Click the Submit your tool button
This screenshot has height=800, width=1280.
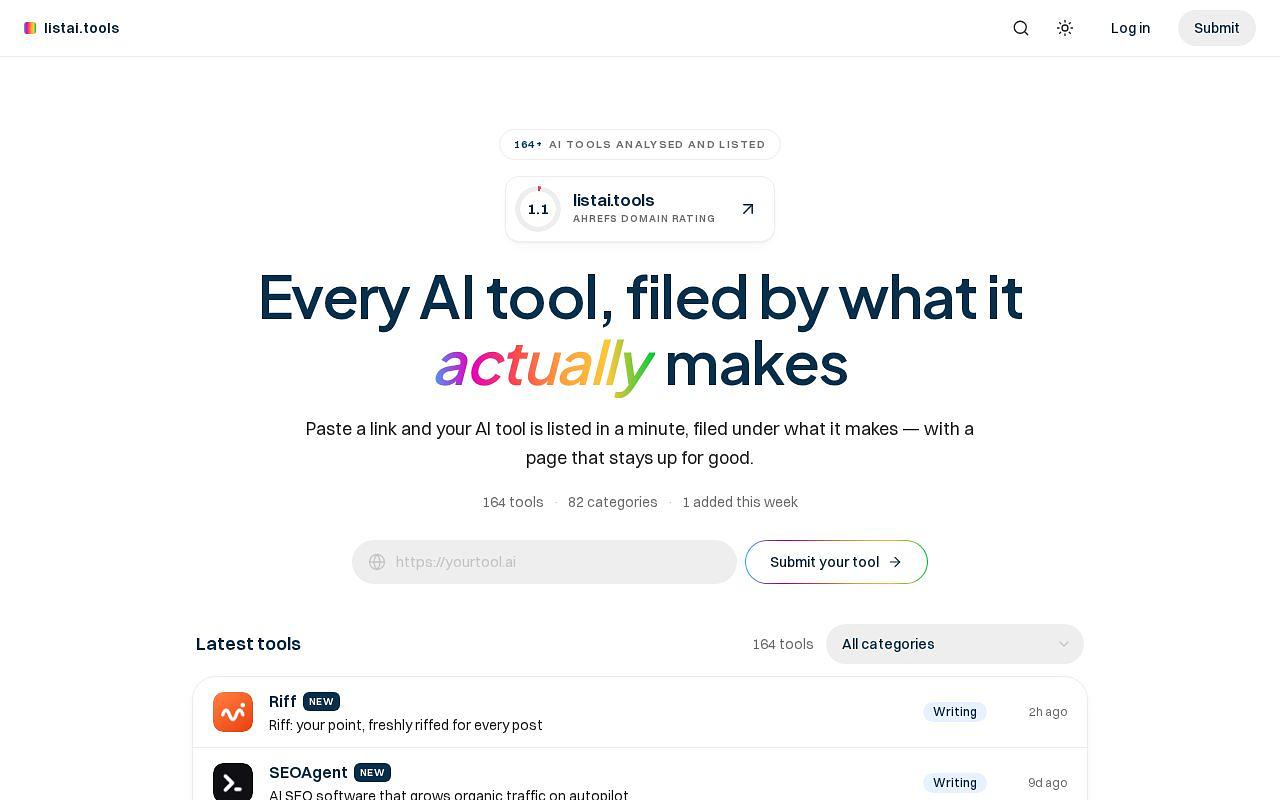(x=836, y=562)
